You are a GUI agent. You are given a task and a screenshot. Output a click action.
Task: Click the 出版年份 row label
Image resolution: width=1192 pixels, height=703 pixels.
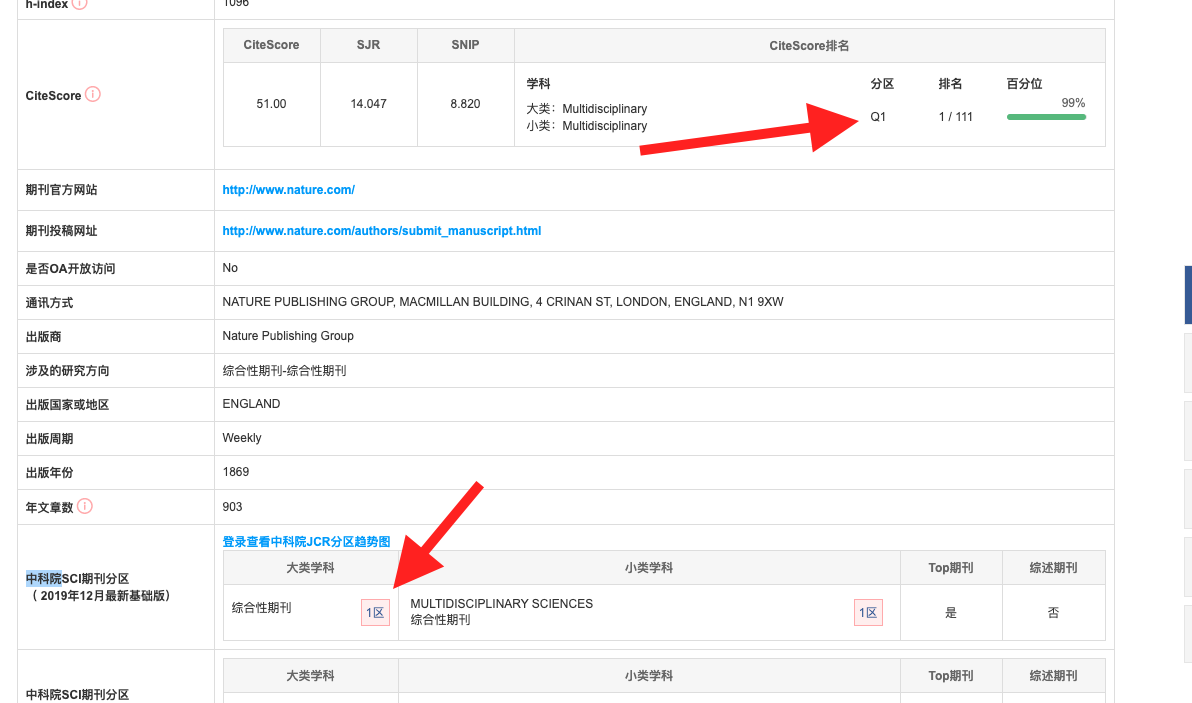[x=49, y=473]
